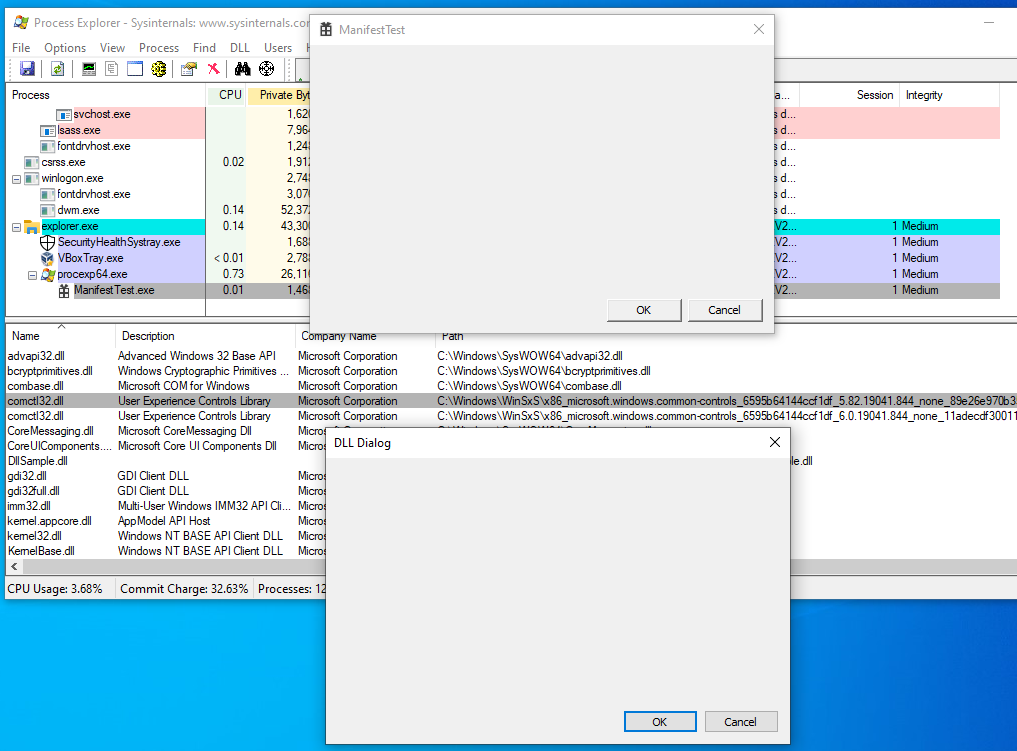
Task: Click the Process Explorer title bar icon
Action: (21, 23)
